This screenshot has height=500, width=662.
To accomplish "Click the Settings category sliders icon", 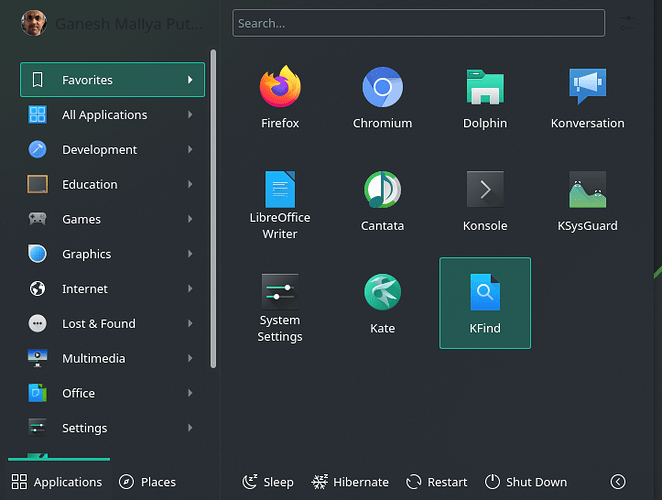I will click(37, 427).
